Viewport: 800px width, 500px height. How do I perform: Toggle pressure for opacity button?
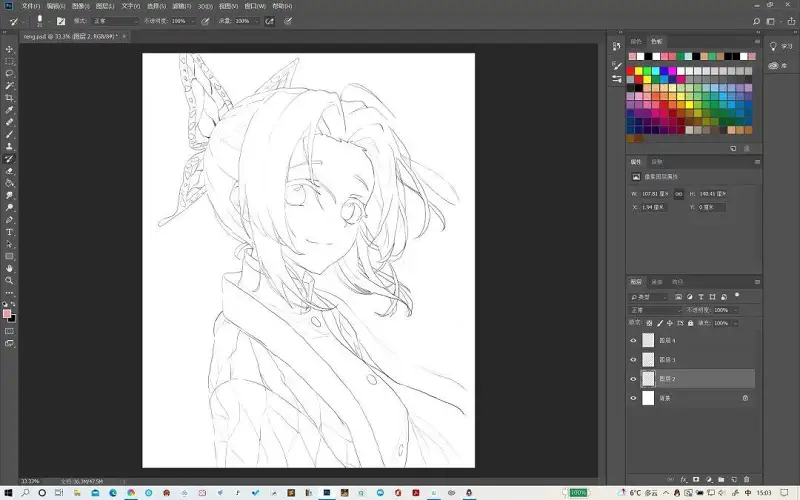[206, 21]
